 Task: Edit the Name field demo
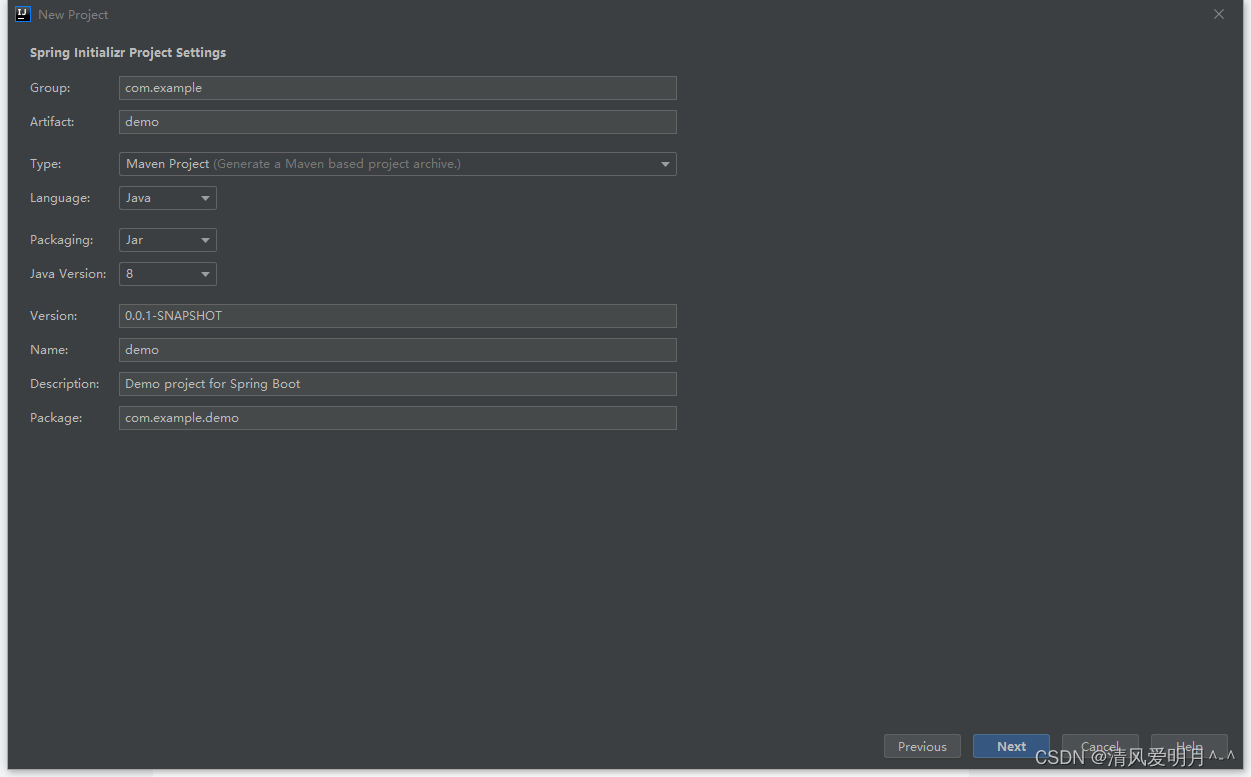click(x=397, y=350)
